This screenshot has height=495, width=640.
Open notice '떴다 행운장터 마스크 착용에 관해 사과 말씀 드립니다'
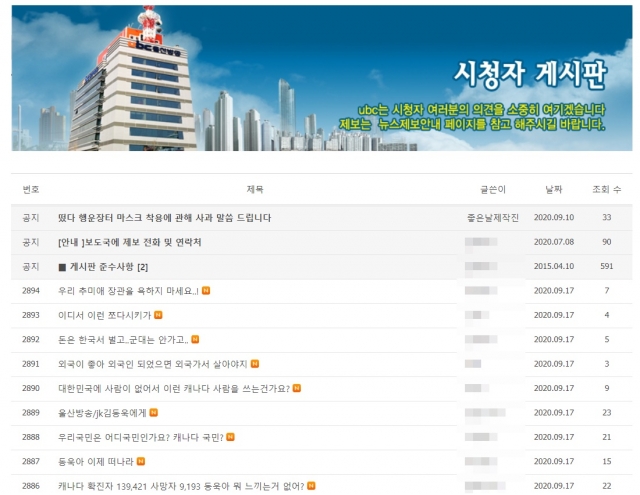click(x=164, y=218)
